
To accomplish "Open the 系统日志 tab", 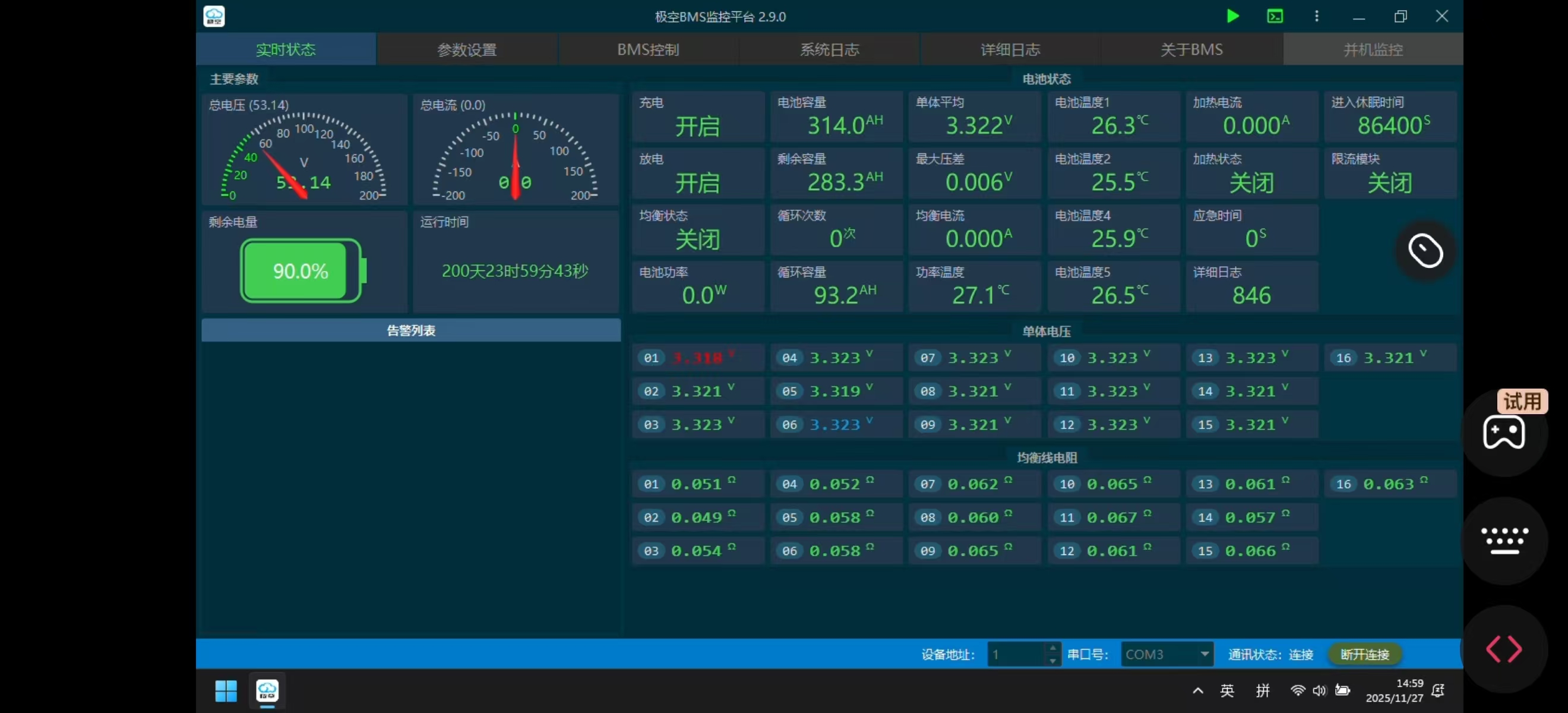I will point(829,49).
